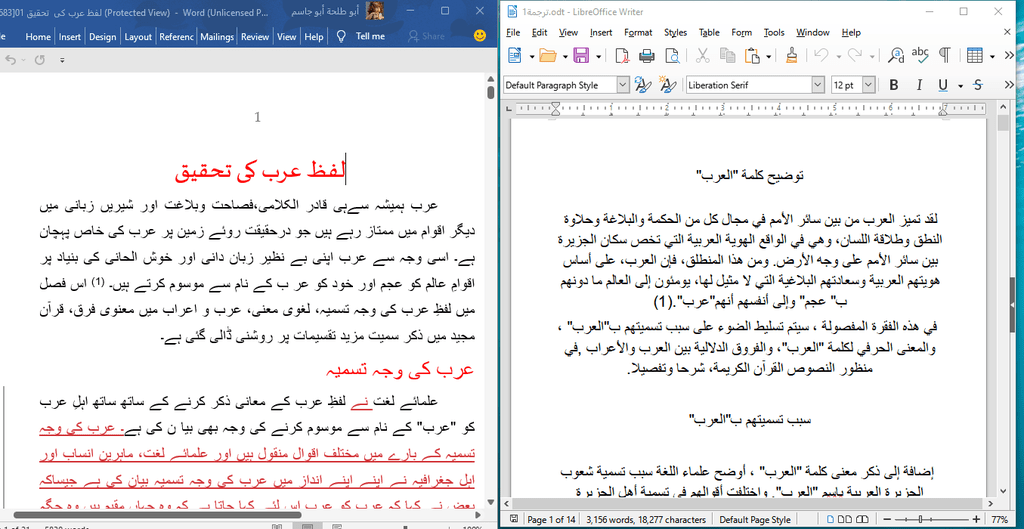This screenshot has height=529, width=1024.
Task: Open the Format menu in LibreOffice Writer
Action: tap(638, 33)
